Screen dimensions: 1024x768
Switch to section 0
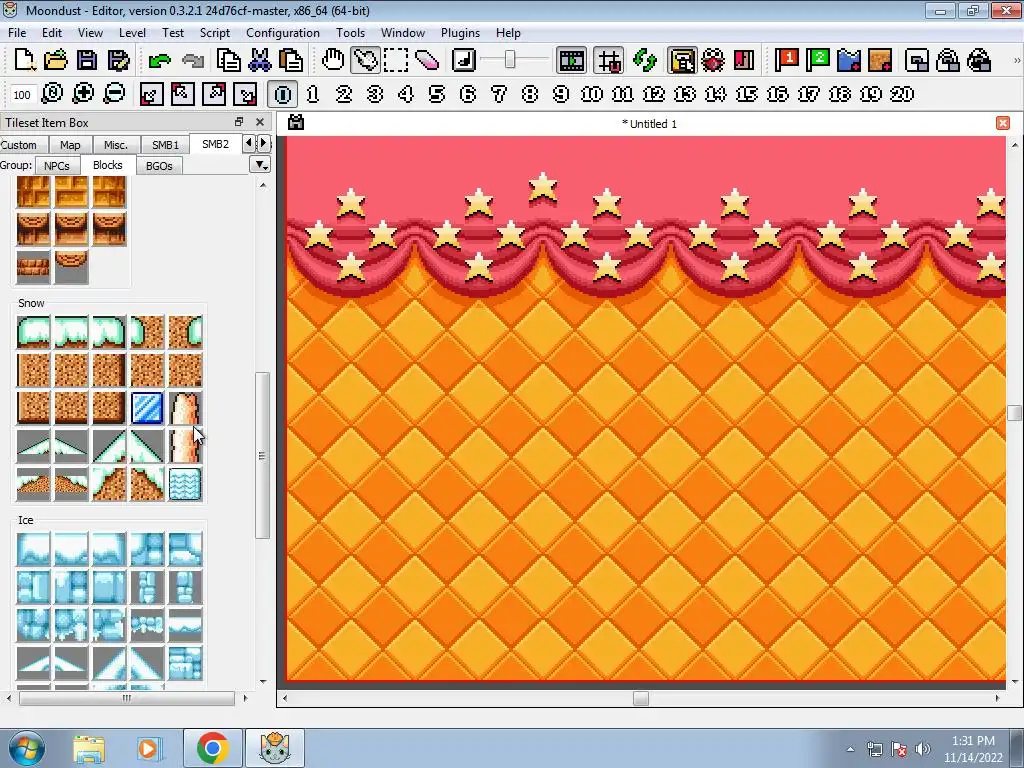click(x=283, y=94)
